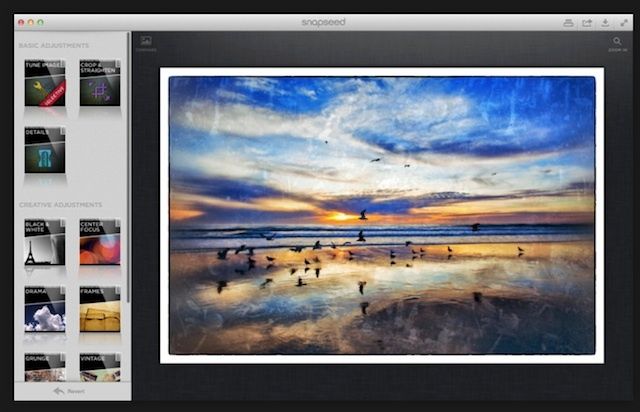Viewport: 640px width, 412px height.
Task: Save image using the download icon
Action: (x=605, y=22)
